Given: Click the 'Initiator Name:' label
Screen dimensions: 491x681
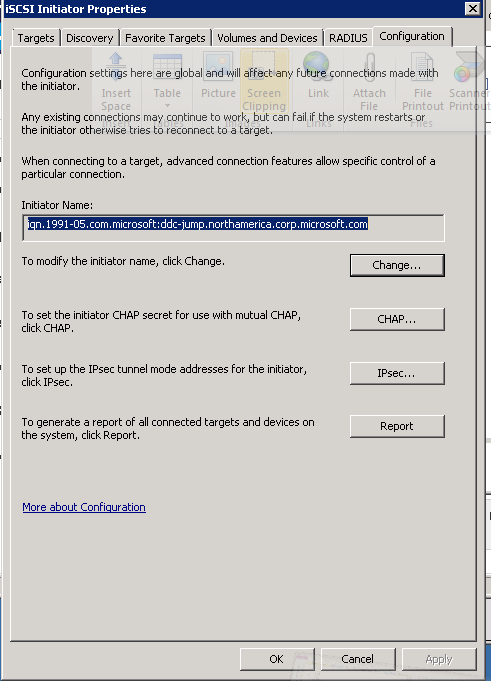Looking at the screenshot, I should 57,205.
